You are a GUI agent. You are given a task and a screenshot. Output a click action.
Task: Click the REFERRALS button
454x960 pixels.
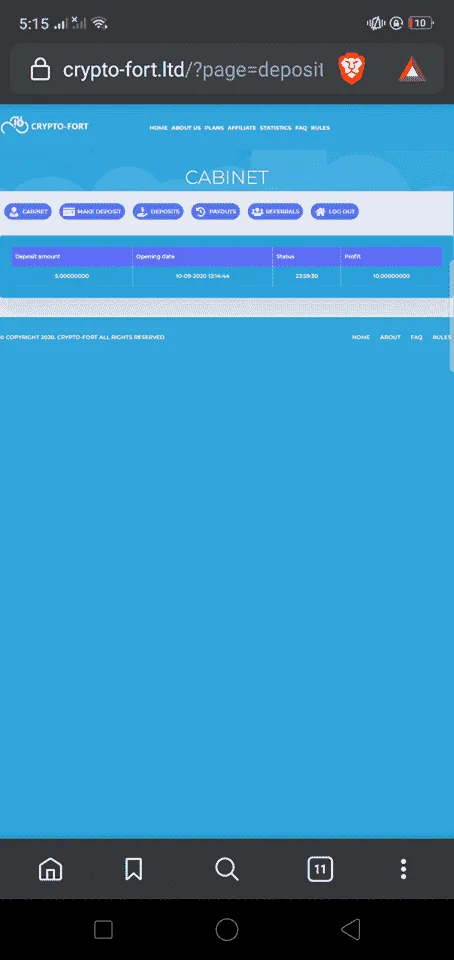275,212
